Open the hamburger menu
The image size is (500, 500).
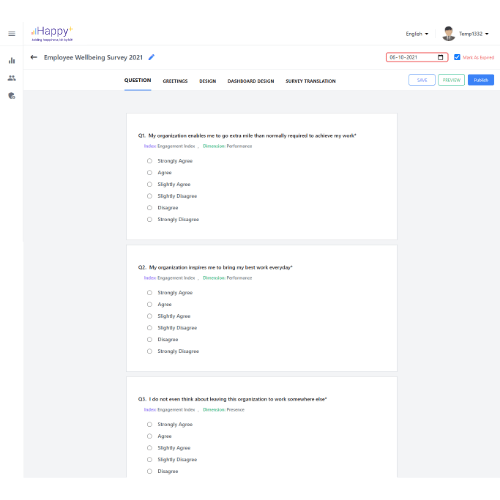point(12,34)
